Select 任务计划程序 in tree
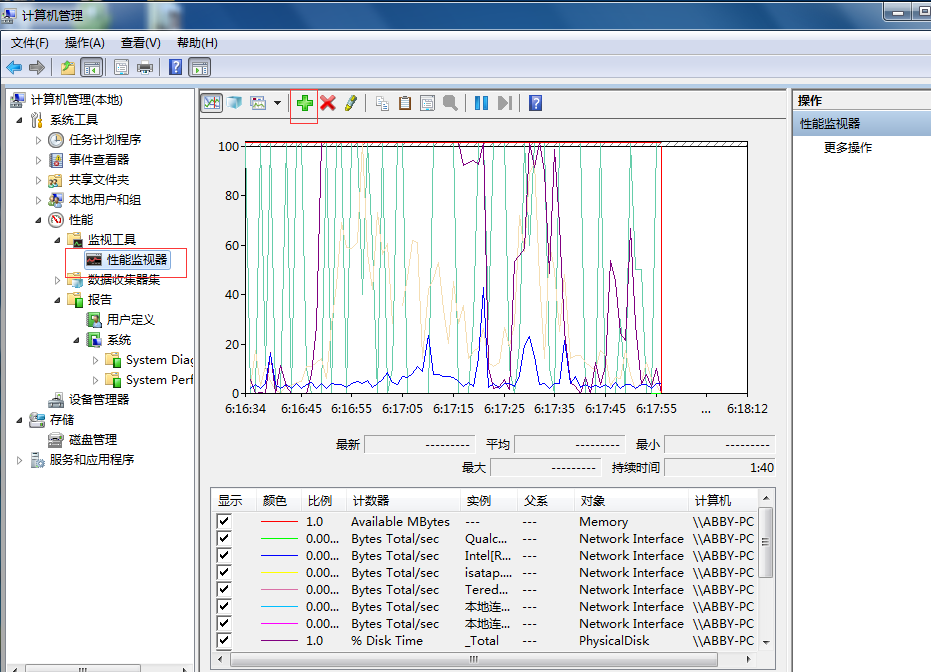 tap(104, 140)
